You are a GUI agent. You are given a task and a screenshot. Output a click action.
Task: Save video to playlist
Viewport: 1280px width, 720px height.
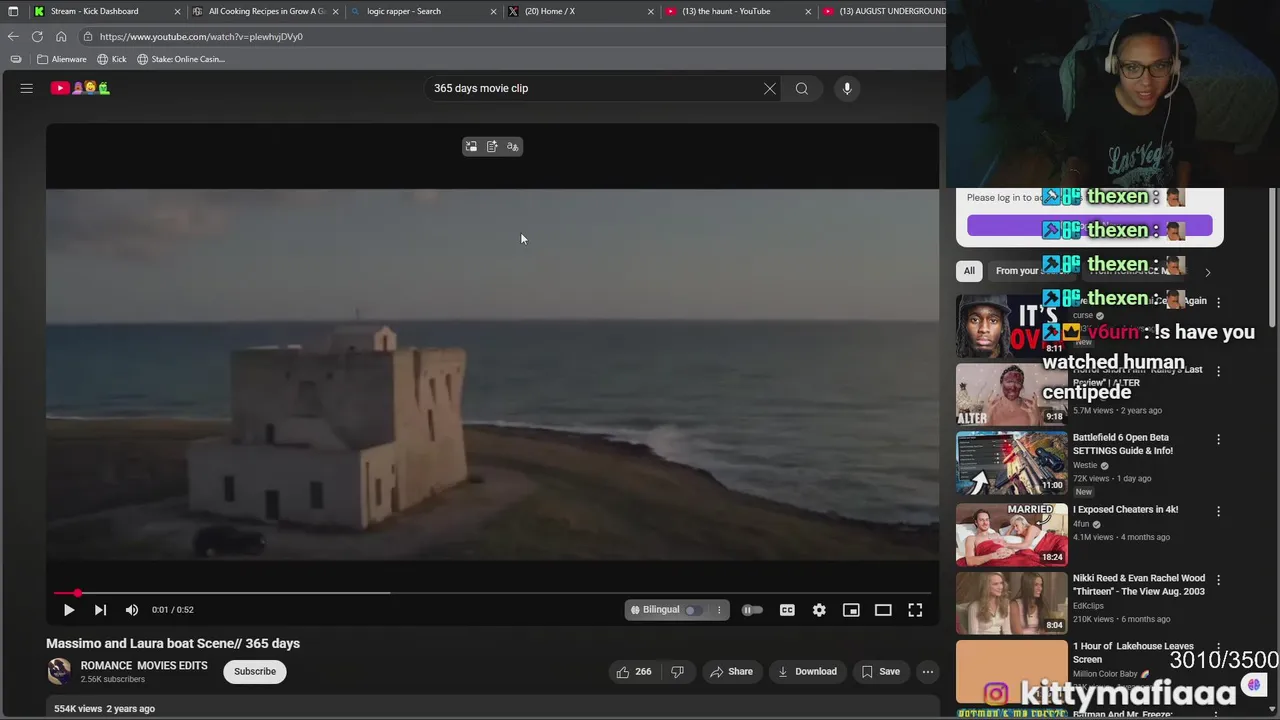(880, 672)
